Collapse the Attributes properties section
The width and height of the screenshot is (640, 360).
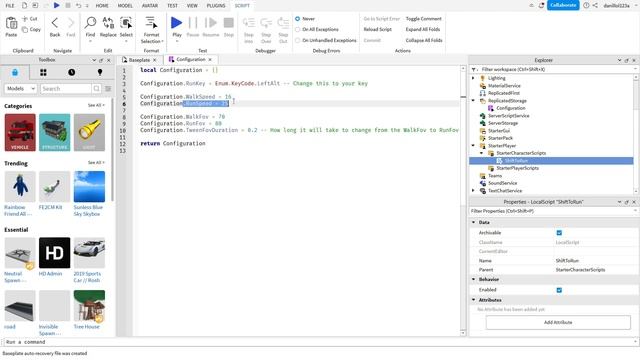(x=473, y=300)
